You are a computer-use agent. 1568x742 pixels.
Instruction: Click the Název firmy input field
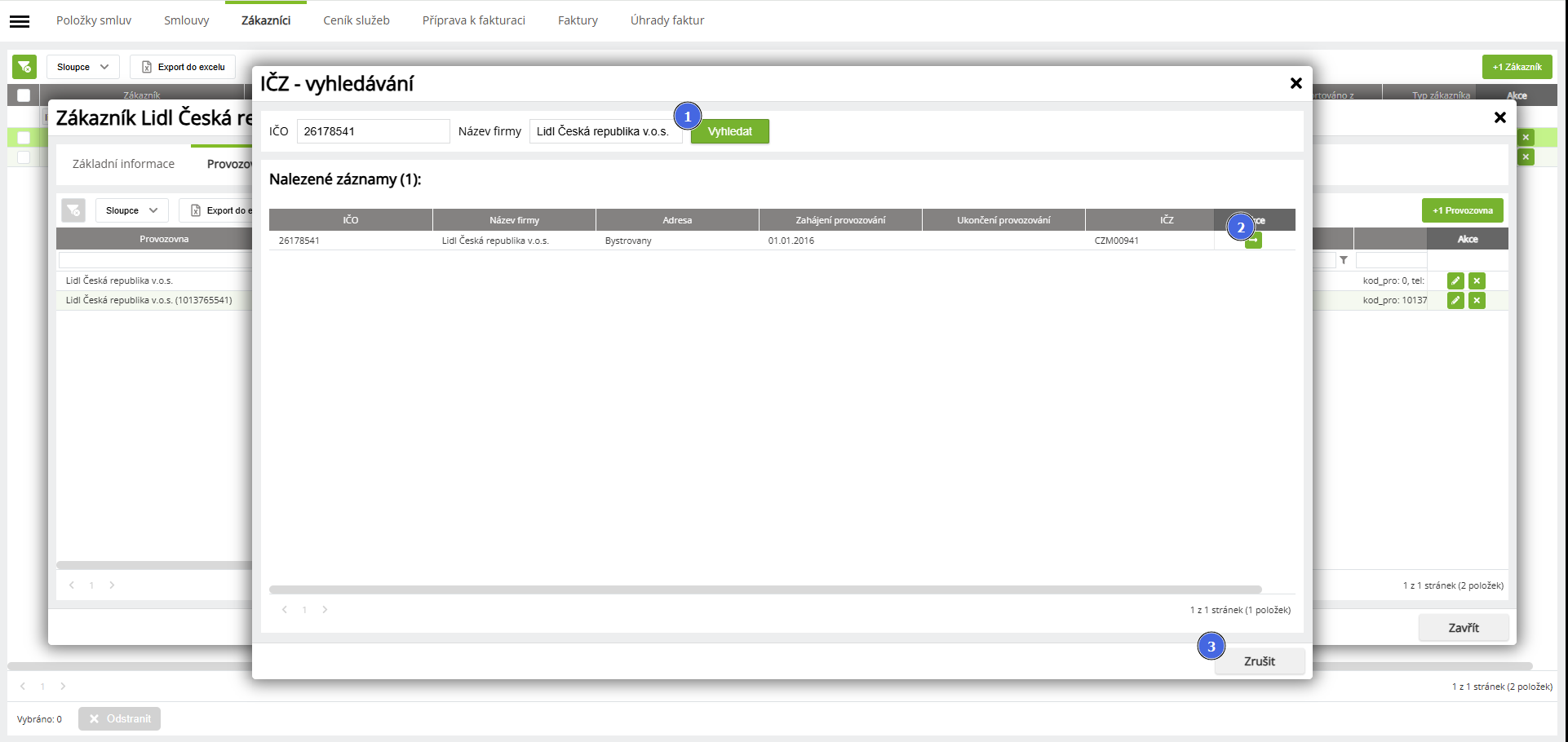[606, 131]
